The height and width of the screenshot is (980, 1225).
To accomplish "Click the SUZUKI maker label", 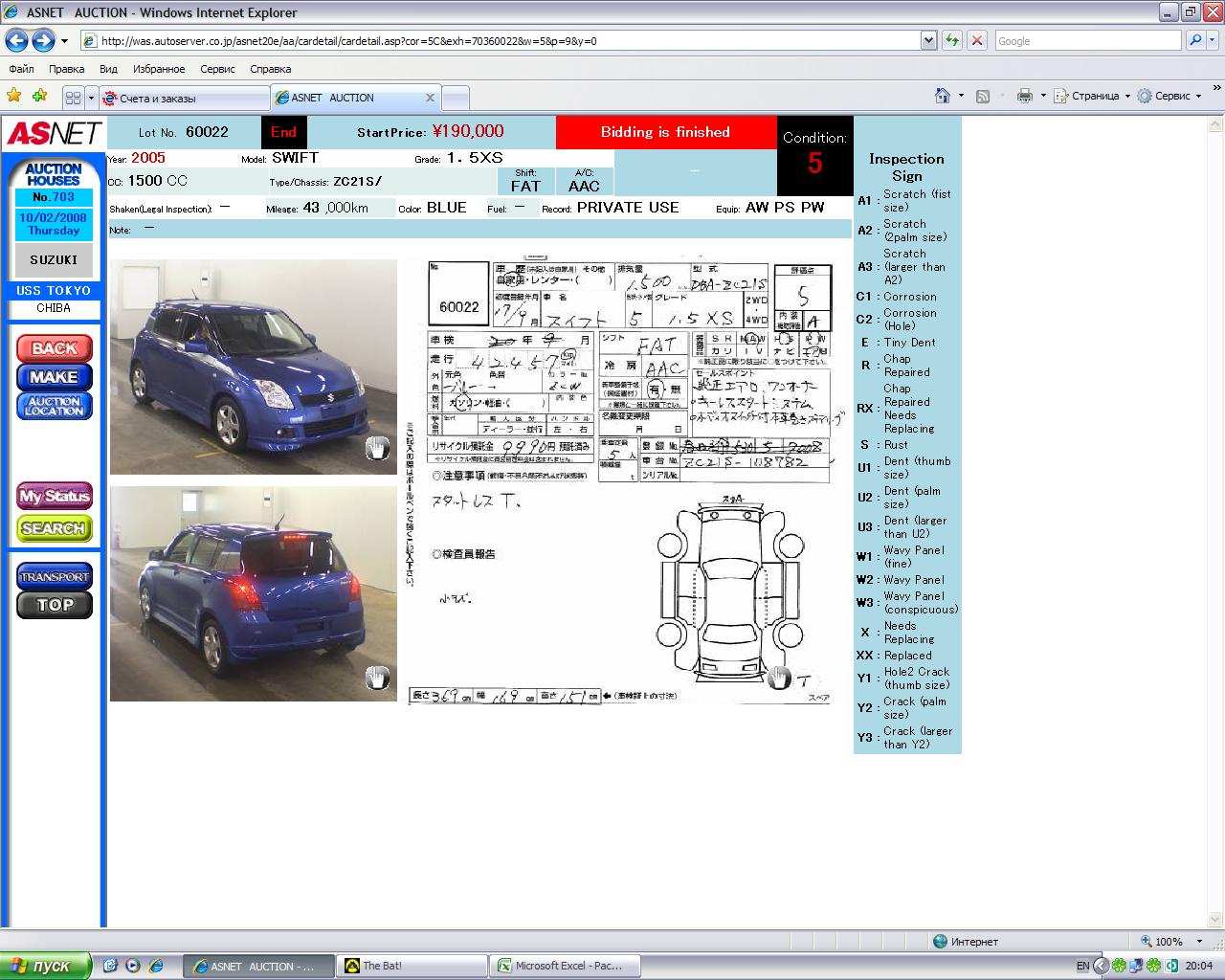I will click(x=54, y=259).
